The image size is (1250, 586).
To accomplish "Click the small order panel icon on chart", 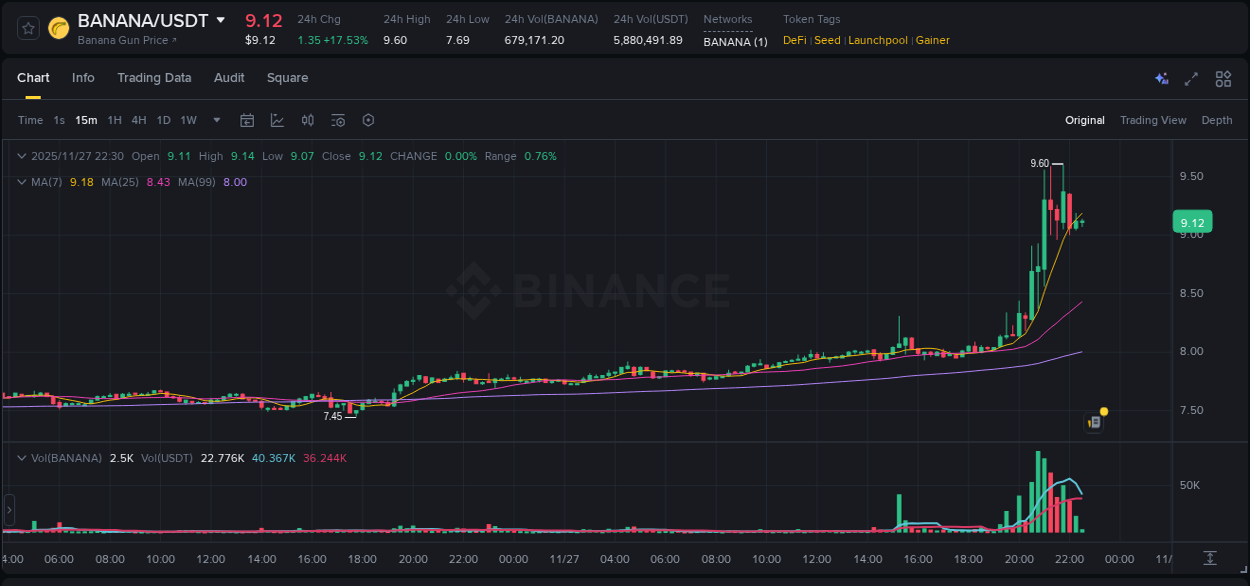I will coord(1093,421).
